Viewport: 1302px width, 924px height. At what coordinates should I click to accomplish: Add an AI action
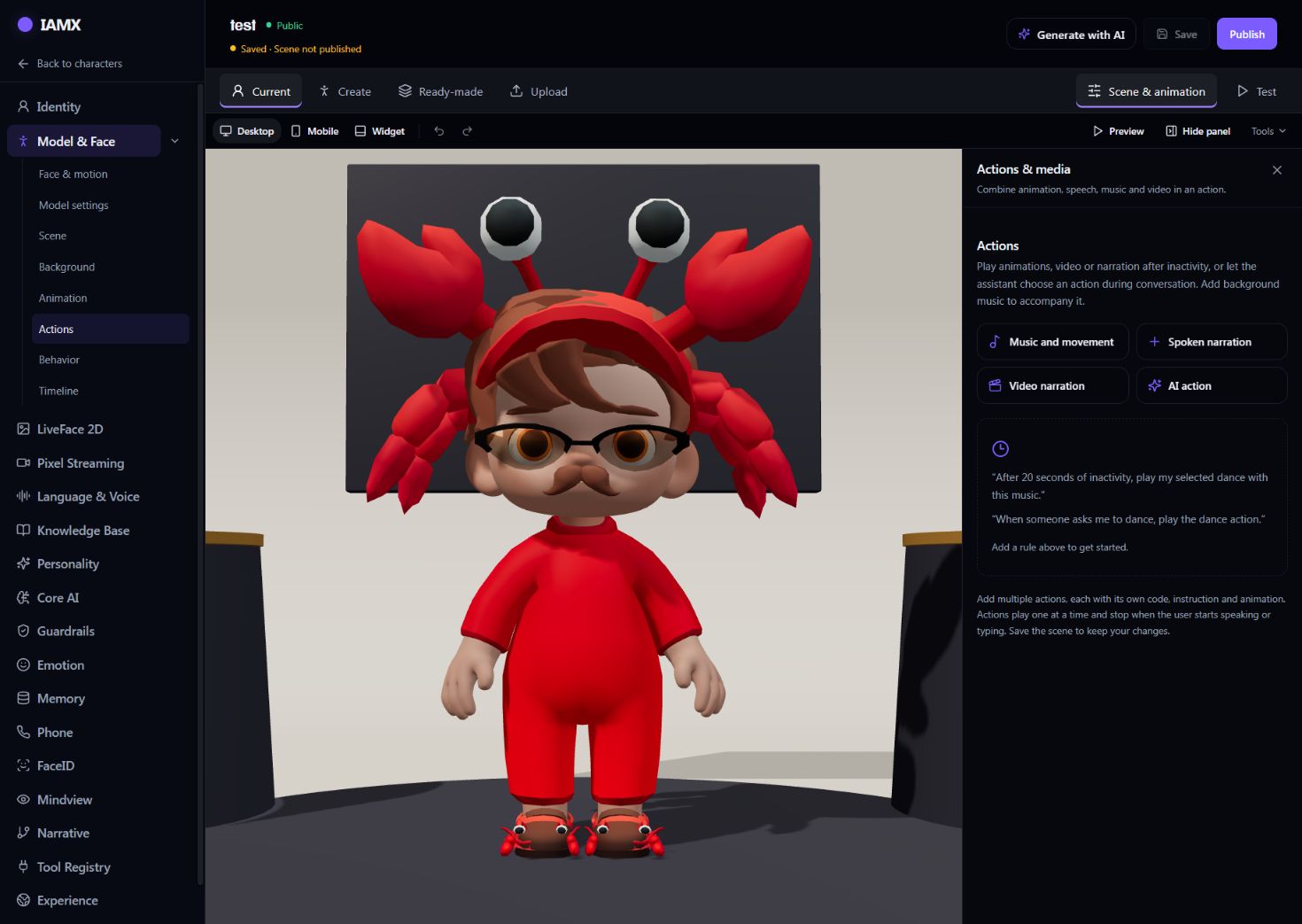coord(1211,385)
